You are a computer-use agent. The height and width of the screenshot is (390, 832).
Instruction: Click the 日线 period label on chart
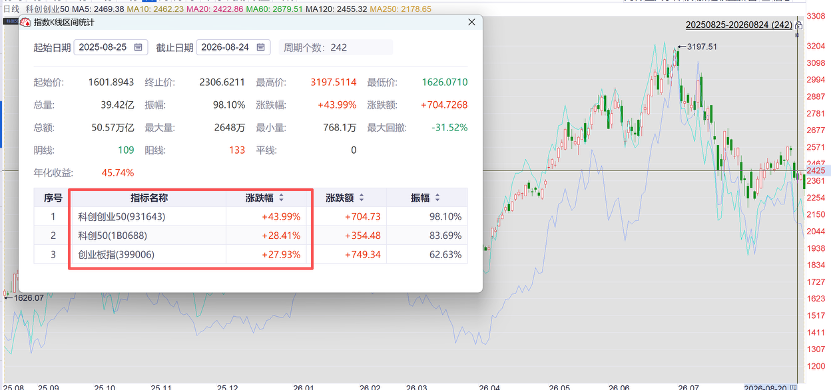(x=11, y=9)
